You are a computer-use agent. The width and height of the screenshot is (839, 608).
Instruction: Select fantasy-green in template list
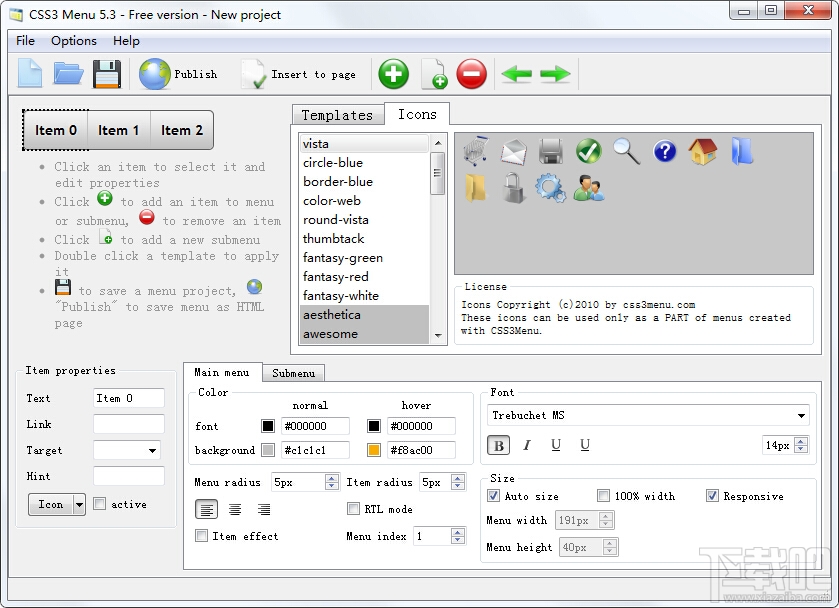coord(364,257)
